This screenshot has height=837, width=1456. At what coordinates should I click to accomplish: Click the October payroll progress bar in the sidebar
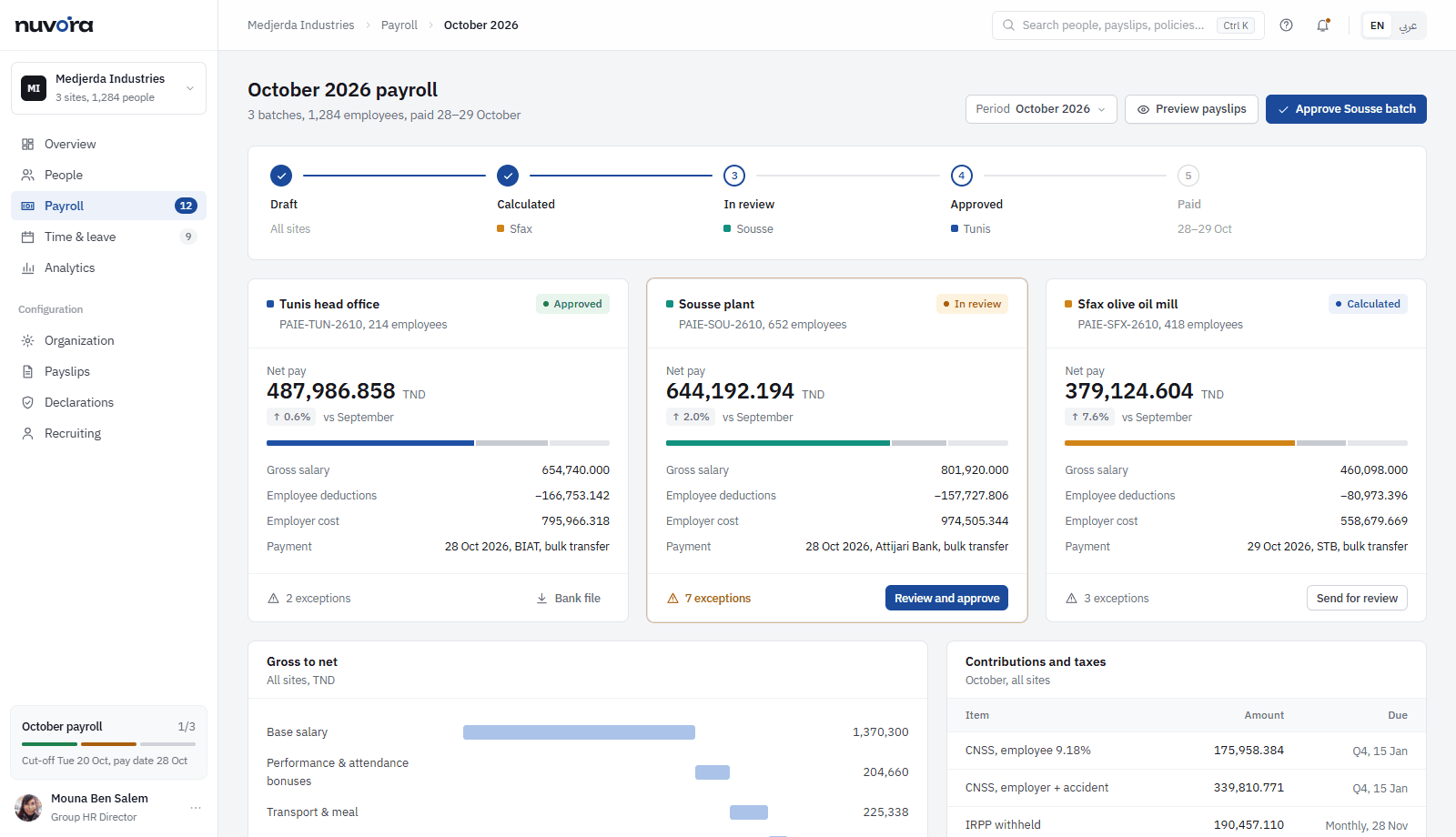(x=108, y=744)
